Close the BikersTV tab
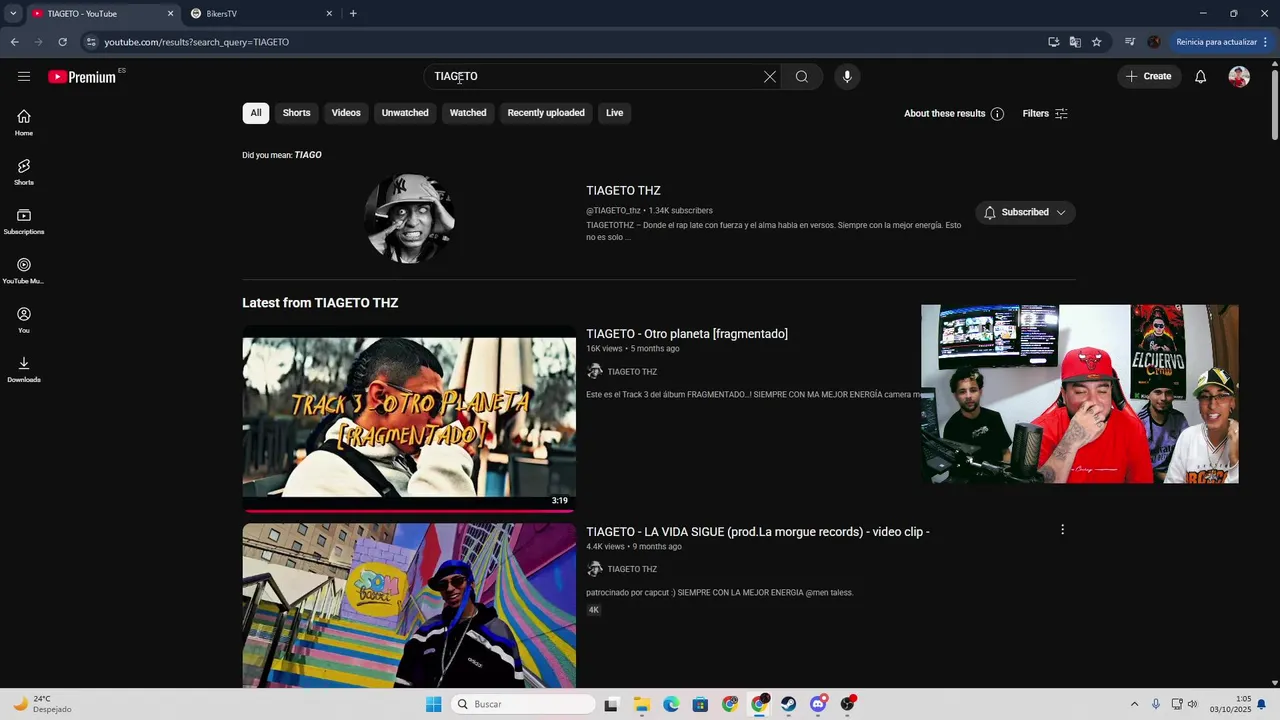This screenshot has height=720, width=1280. pos(329,14)
